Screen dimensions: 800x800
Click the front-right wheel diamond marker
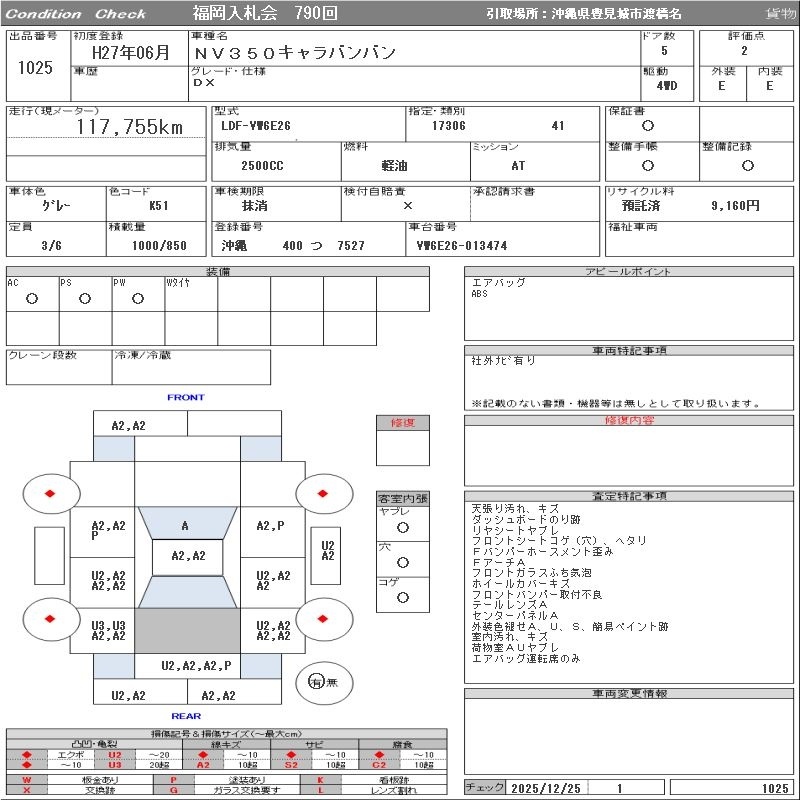[x=324, y=493]
